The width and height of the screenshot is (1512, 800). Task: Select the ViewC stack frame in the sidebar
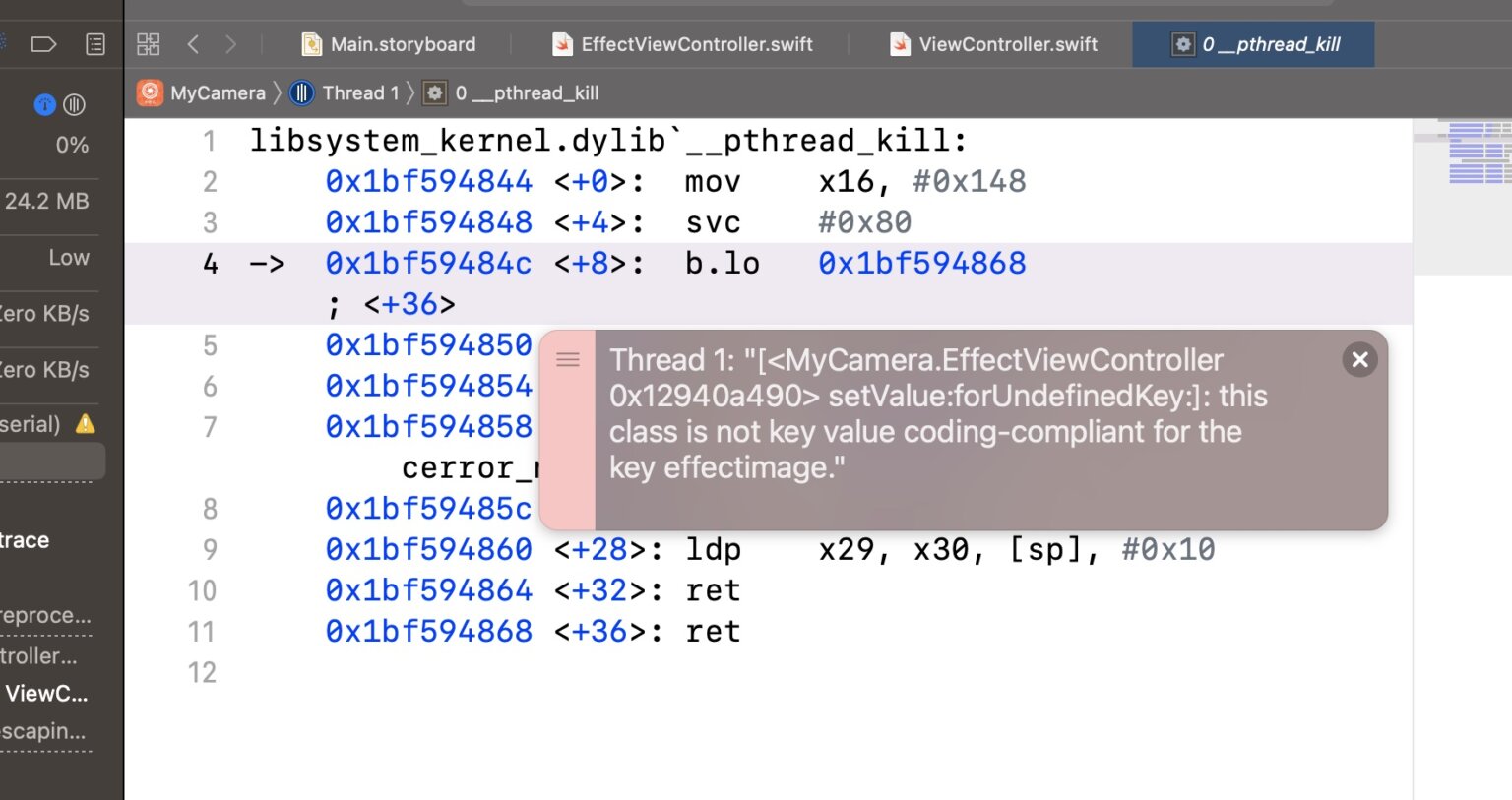pos(45,693)
